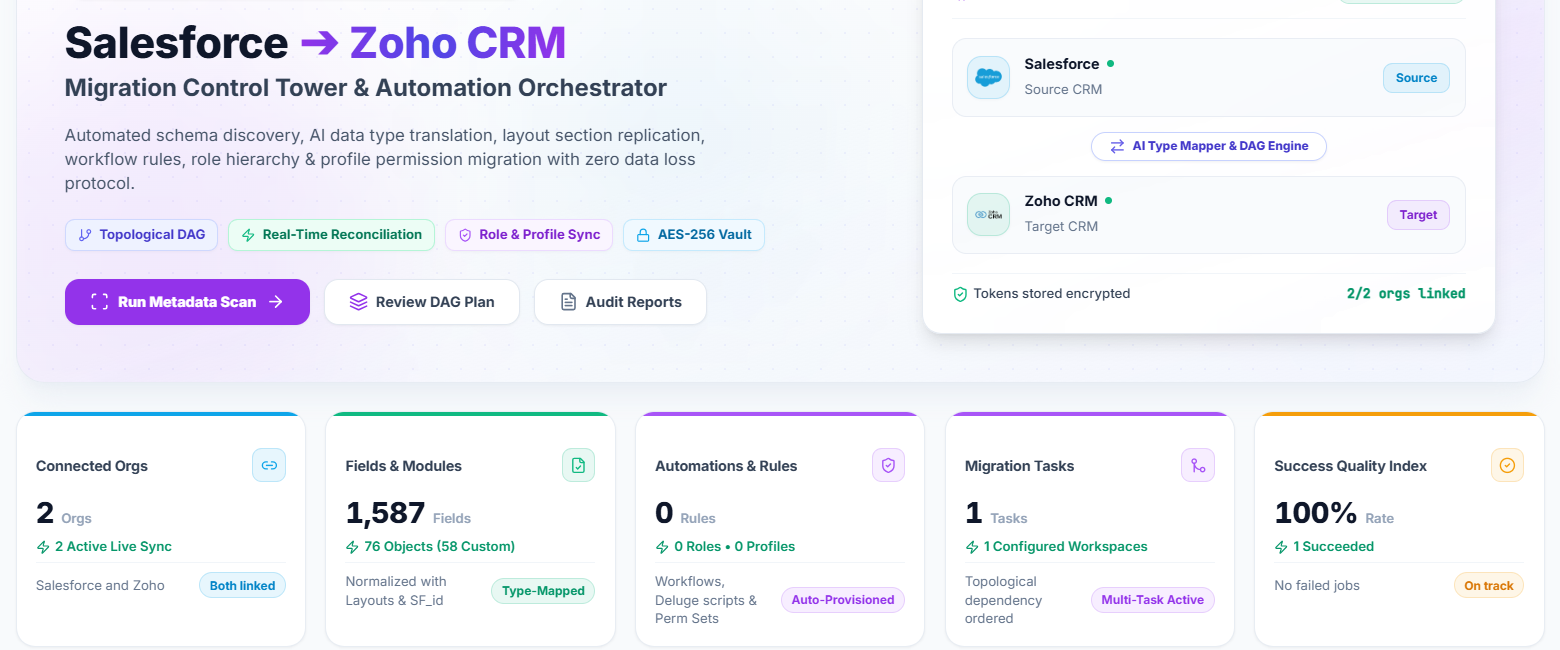Click the AI Type Mapper & DAG Engine pill
Viewport: 1560px width, 650px height.
1208,146
